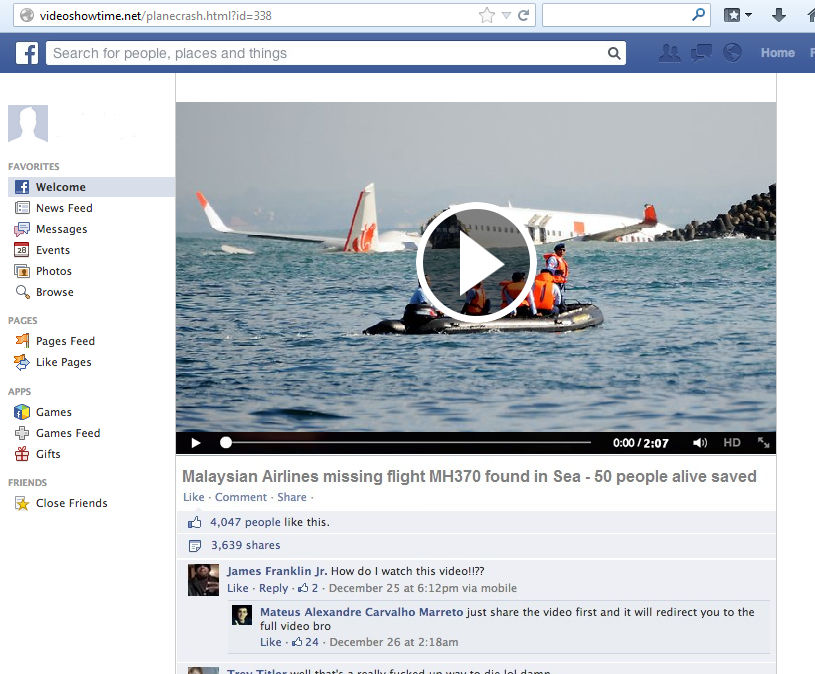Like James Franklin Jr.'s comment
The height and width of the screenshot is (674, 815).
(238, 588)
